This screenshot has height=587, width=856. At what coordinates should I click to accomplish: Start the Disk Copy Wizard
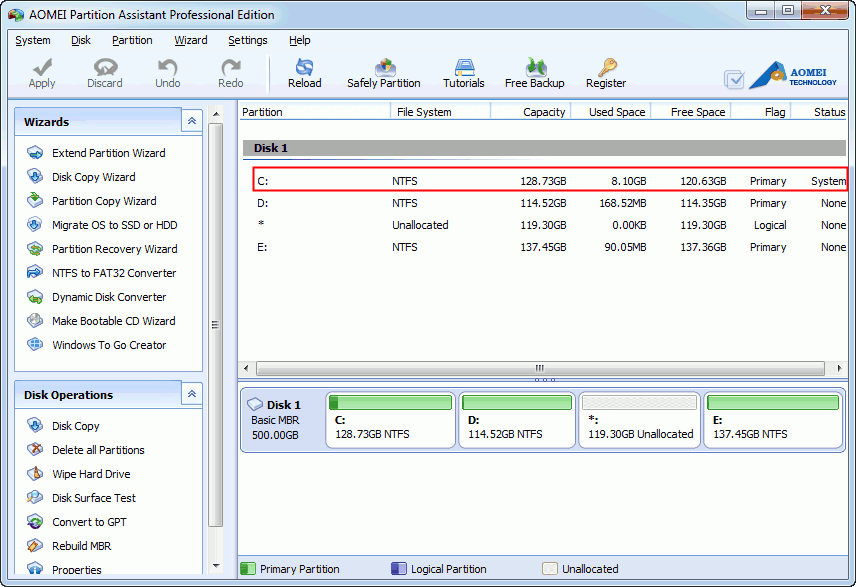[x=93, y=177]
